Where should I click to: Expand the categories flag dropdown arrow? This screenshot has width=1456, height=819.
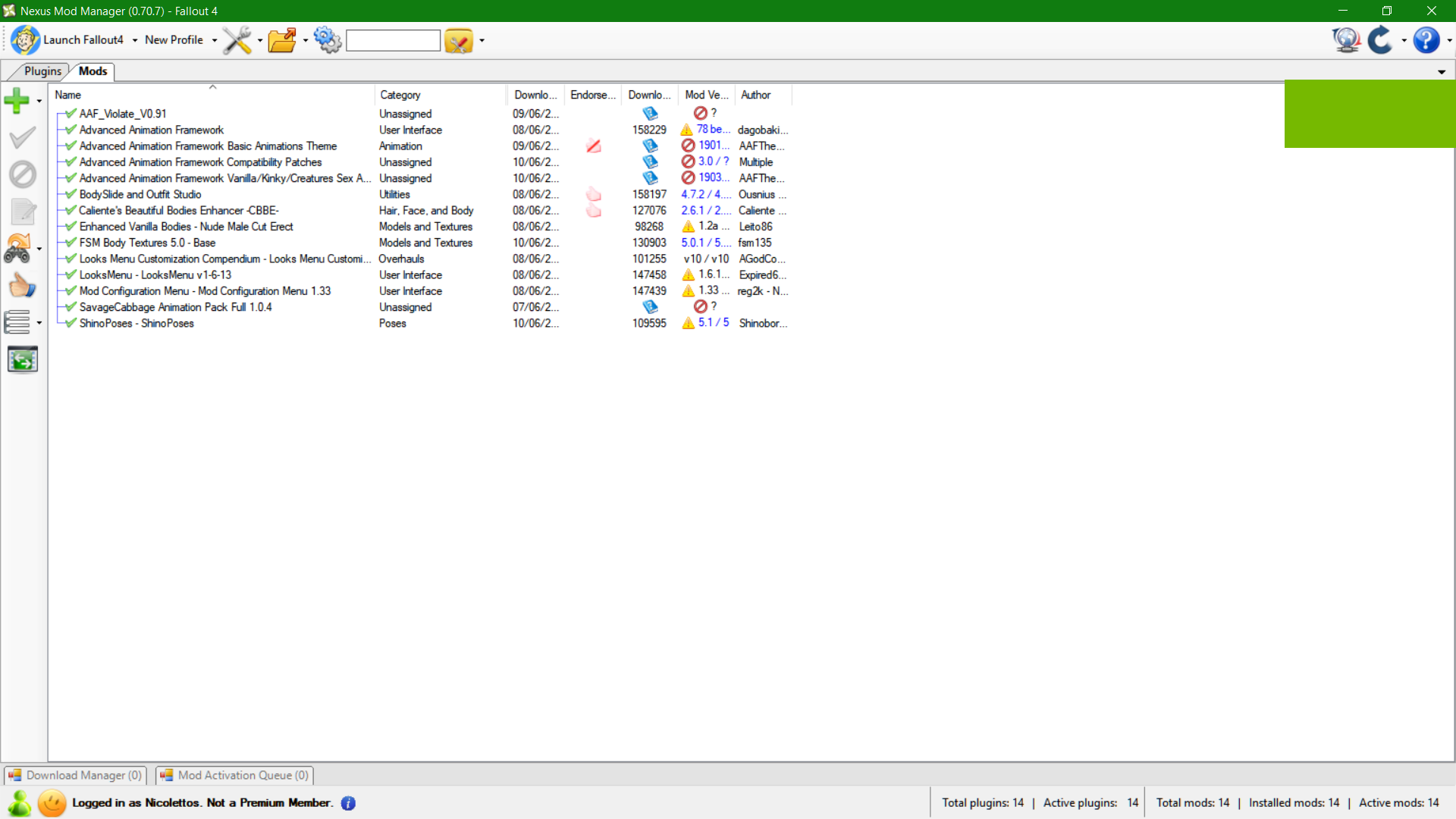482,40
